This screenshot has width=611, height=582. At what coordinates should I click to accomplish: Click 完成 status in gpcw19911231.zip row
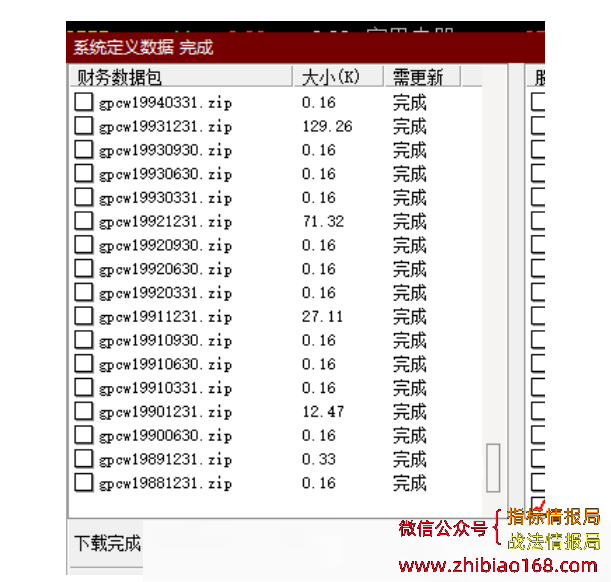click(x=410, y=316)
